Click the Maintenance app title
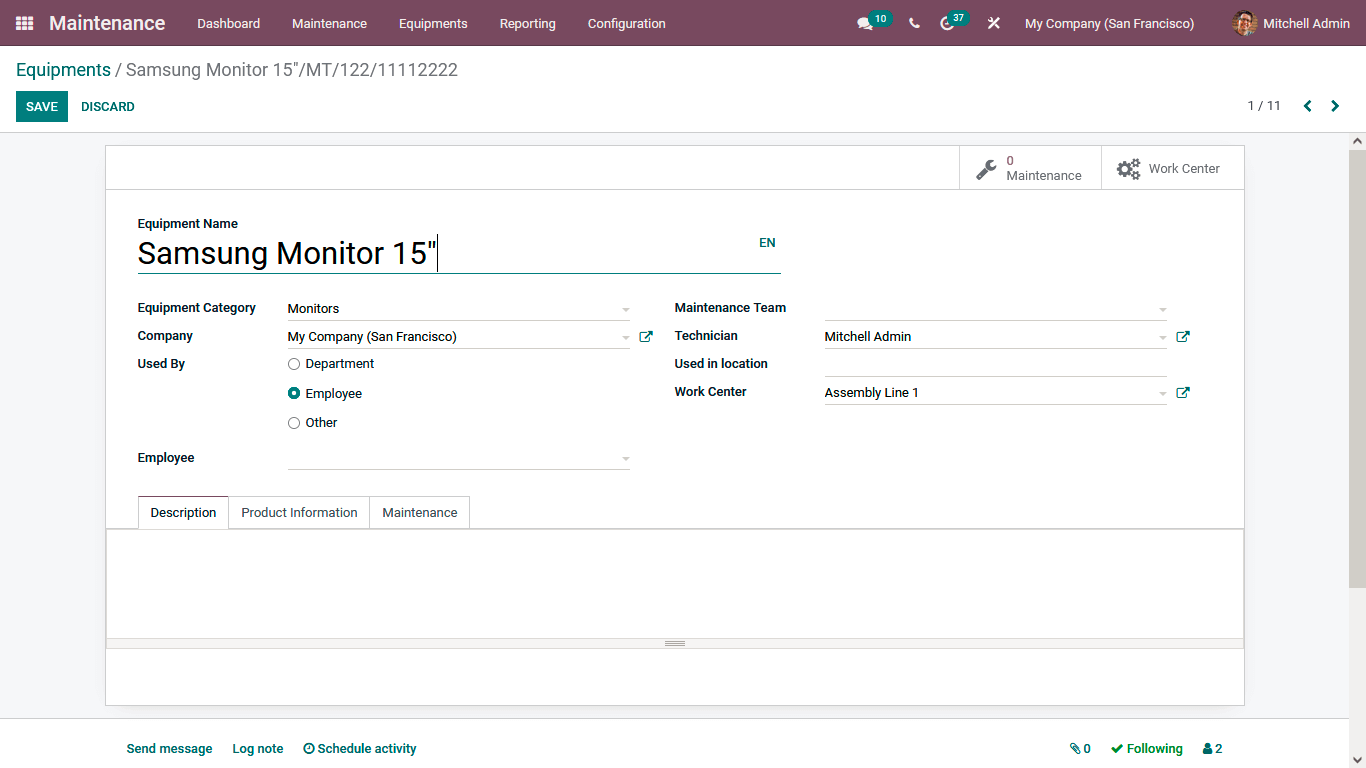This screenshot has height=768, width=1366. [107, 23]
